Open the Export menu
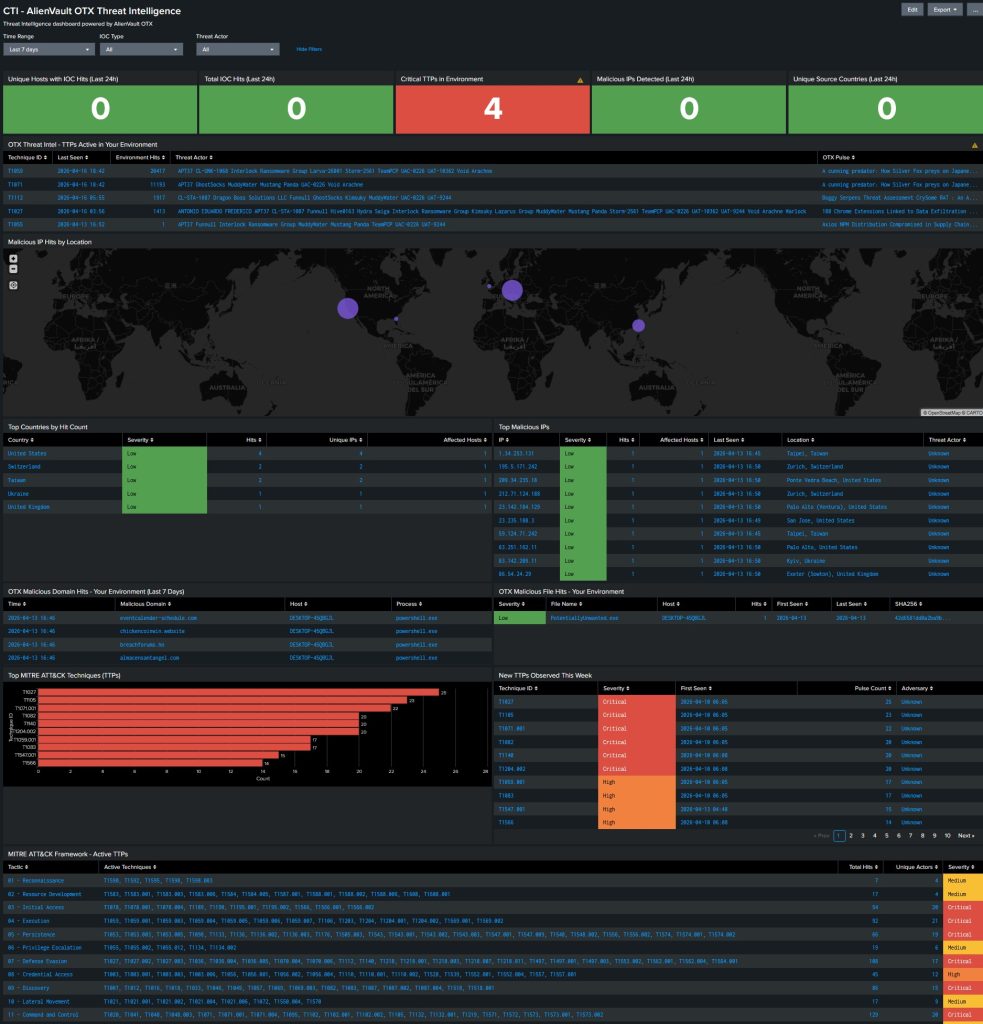The height and width of the screenshot is (1024, 983). click(x=945, y=9)
